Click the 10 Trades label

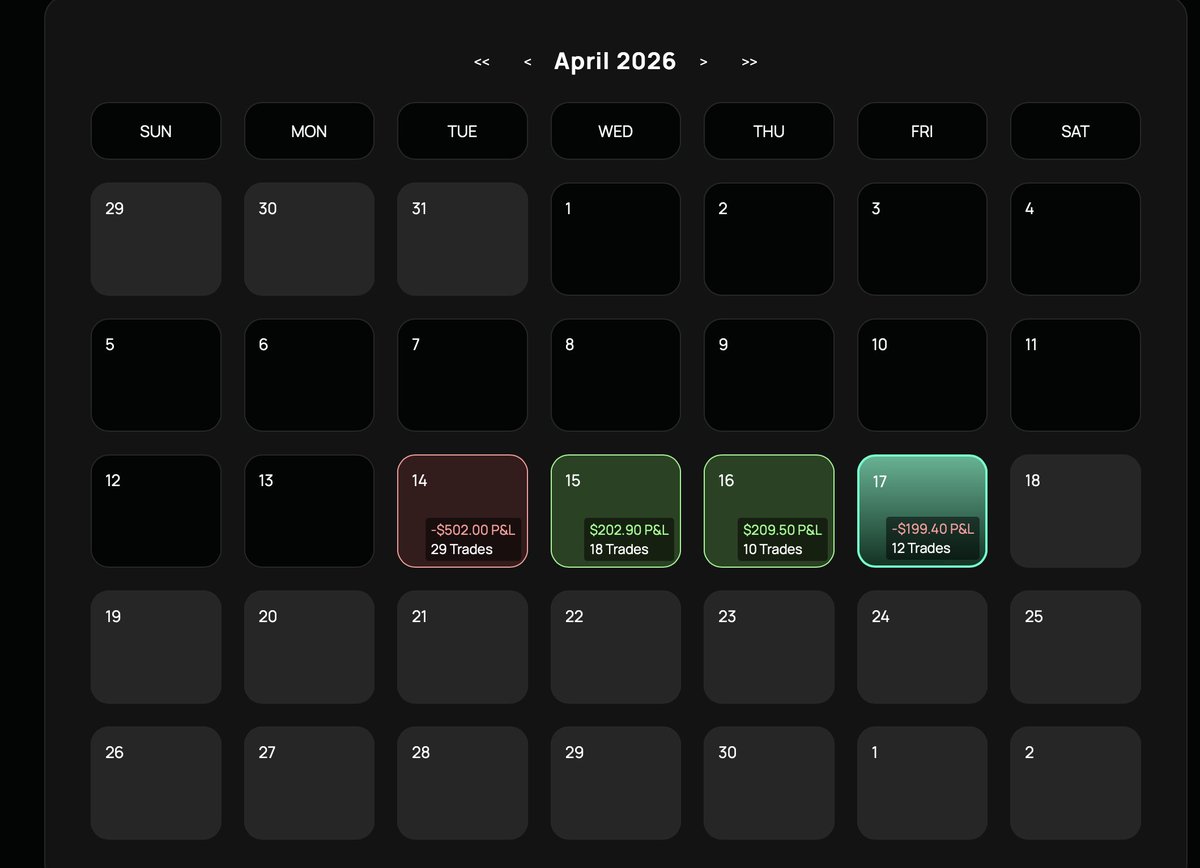773,549
